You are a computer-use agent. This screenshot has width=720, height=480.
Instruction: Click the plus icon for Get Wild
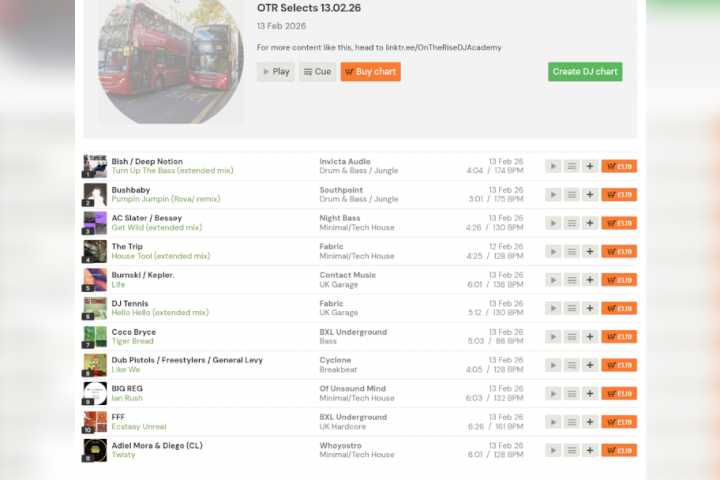point(590,223)
